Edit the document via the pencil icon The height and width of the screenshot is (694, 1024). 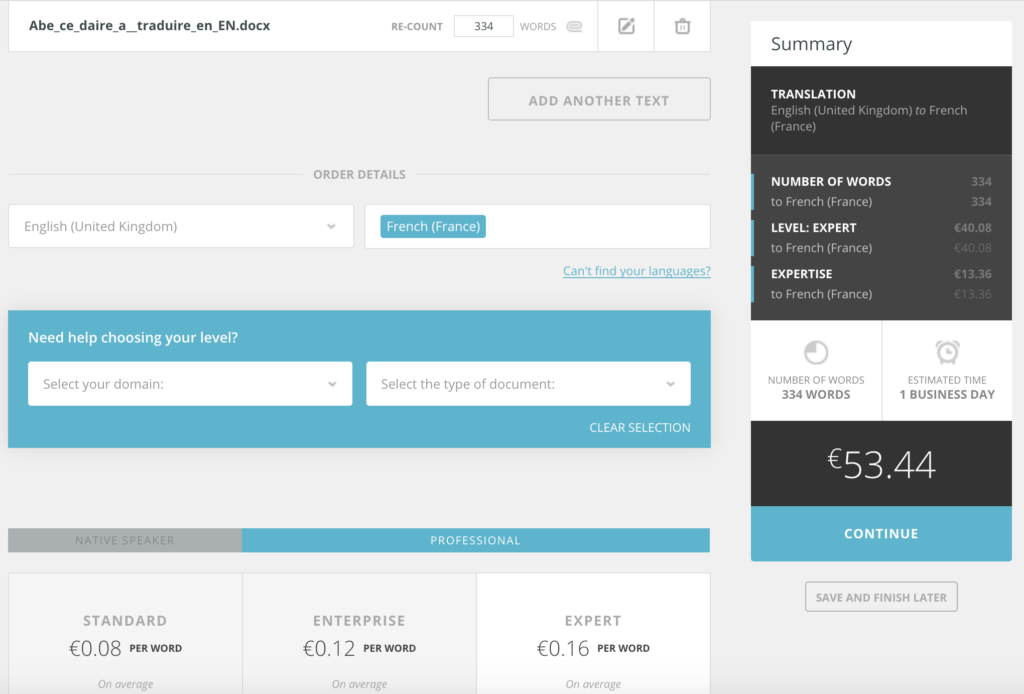pos(625,26)
